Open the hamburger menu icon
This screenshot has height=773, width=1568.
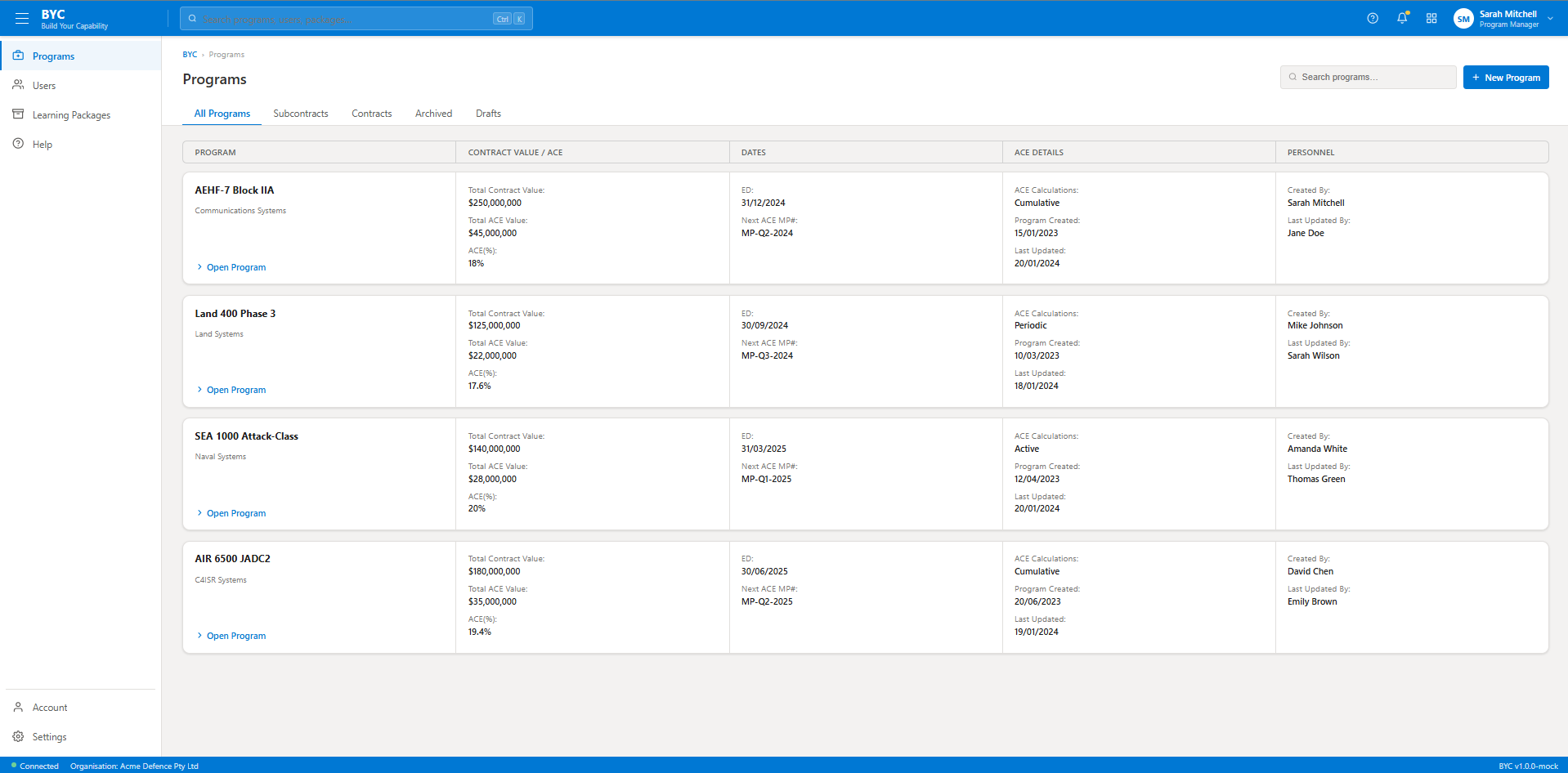click(x=22, y=18)
